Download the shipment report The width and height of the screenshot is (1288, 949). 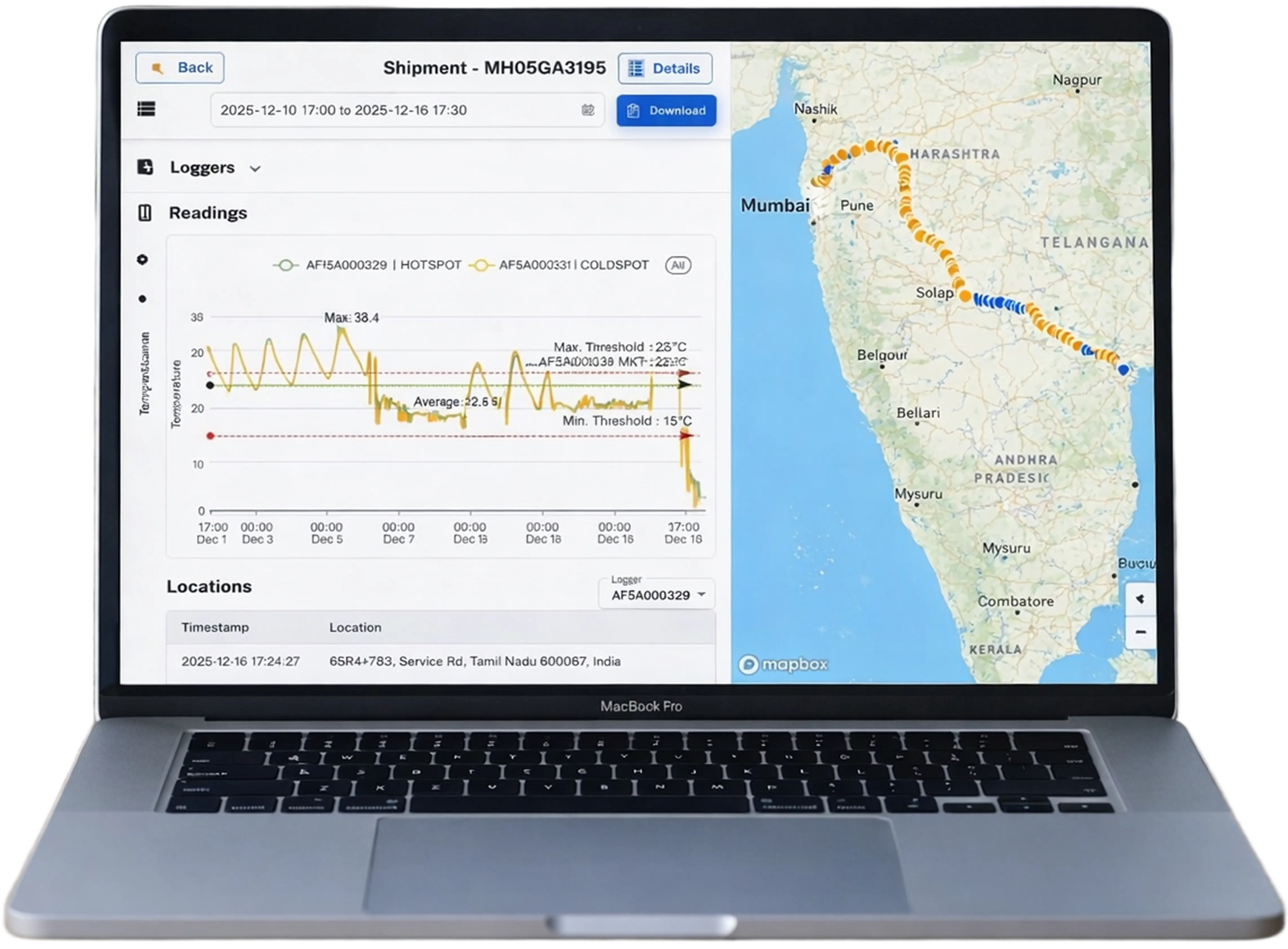point(666,111)
